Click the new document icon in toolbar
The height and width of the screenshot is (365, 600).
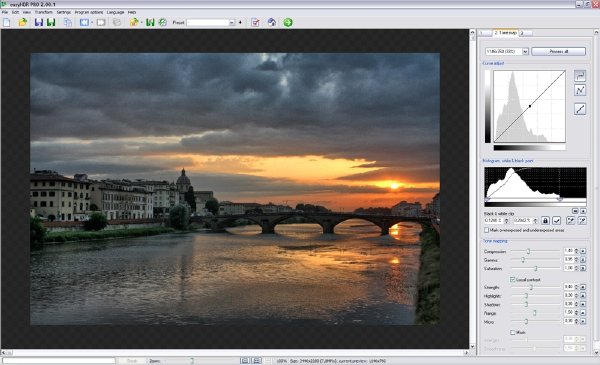(7, 23)
